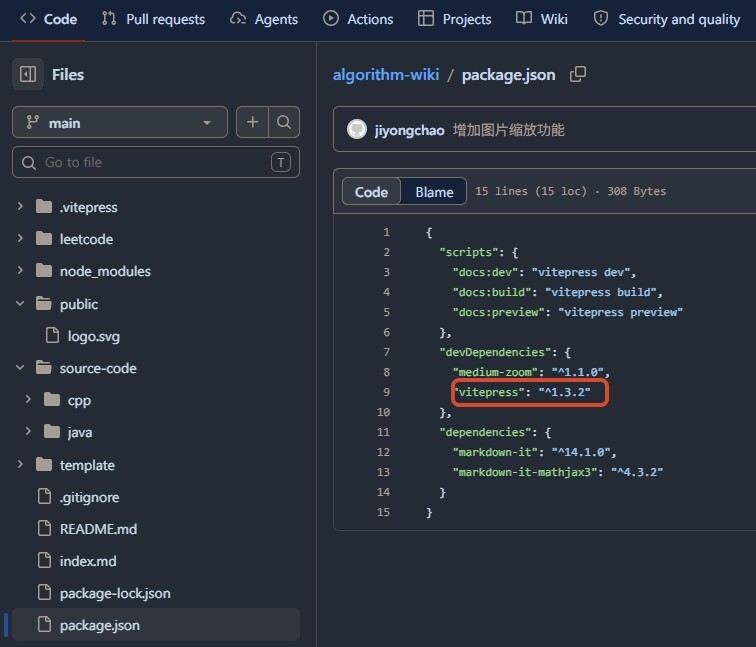Open the Projects tab
Viewport: 756px width, 647px height.
point(454,19)
